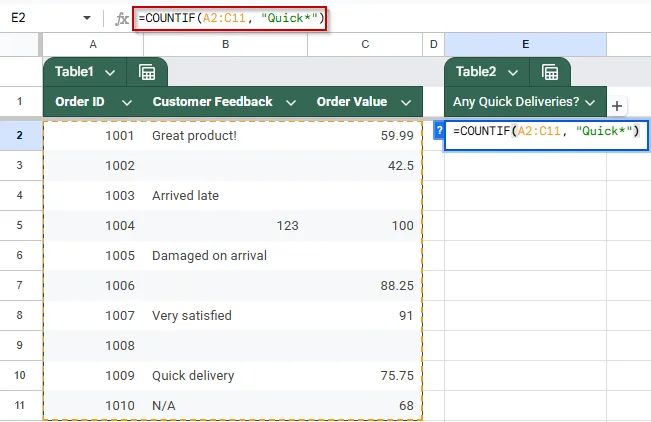Screen dimensions: 651x422
Task: Open Order Value column dropdown
Action: [x=406, y=102]
